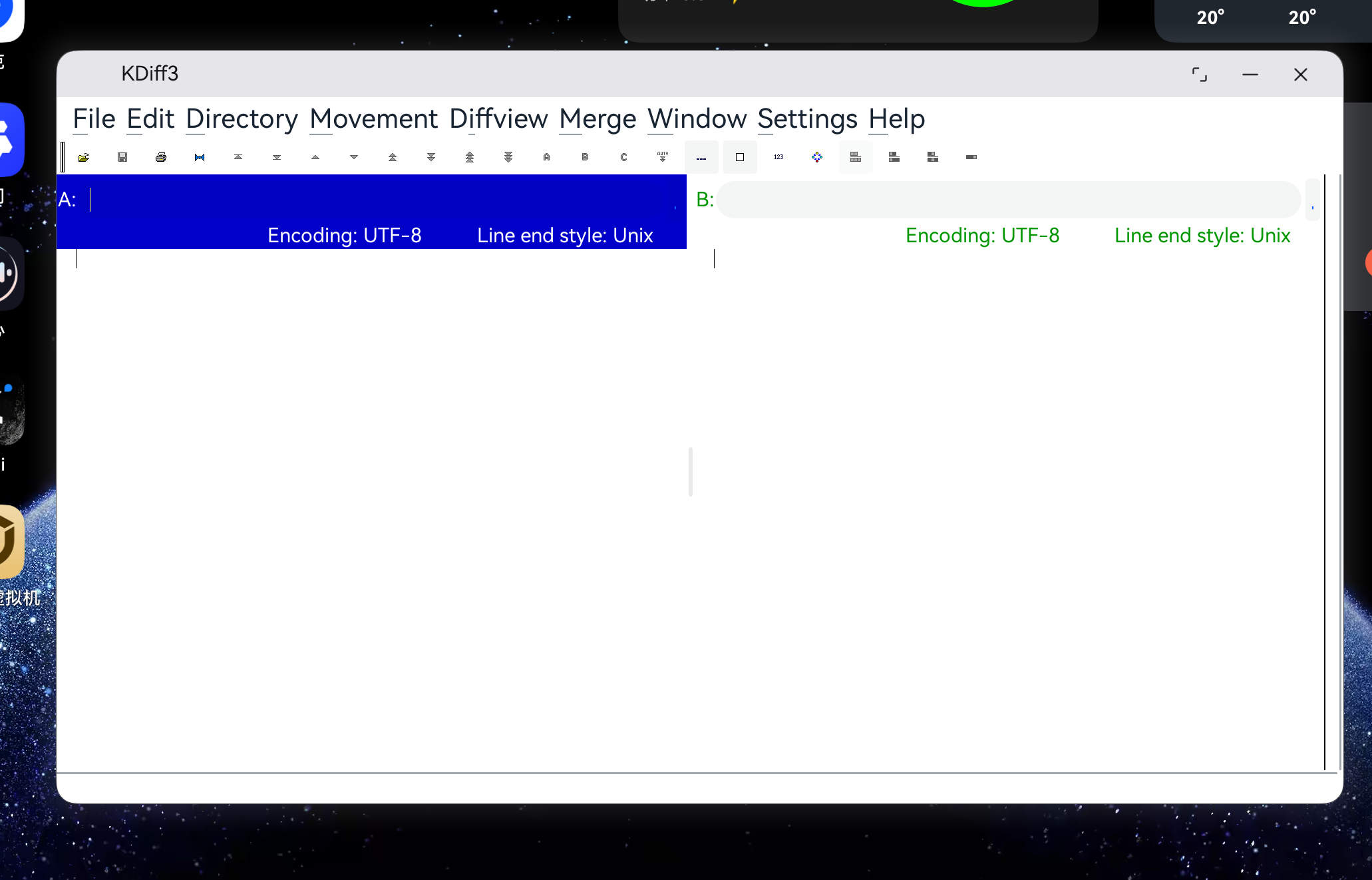Go to next unsolved conflict triple down arrow

point(508,157)
